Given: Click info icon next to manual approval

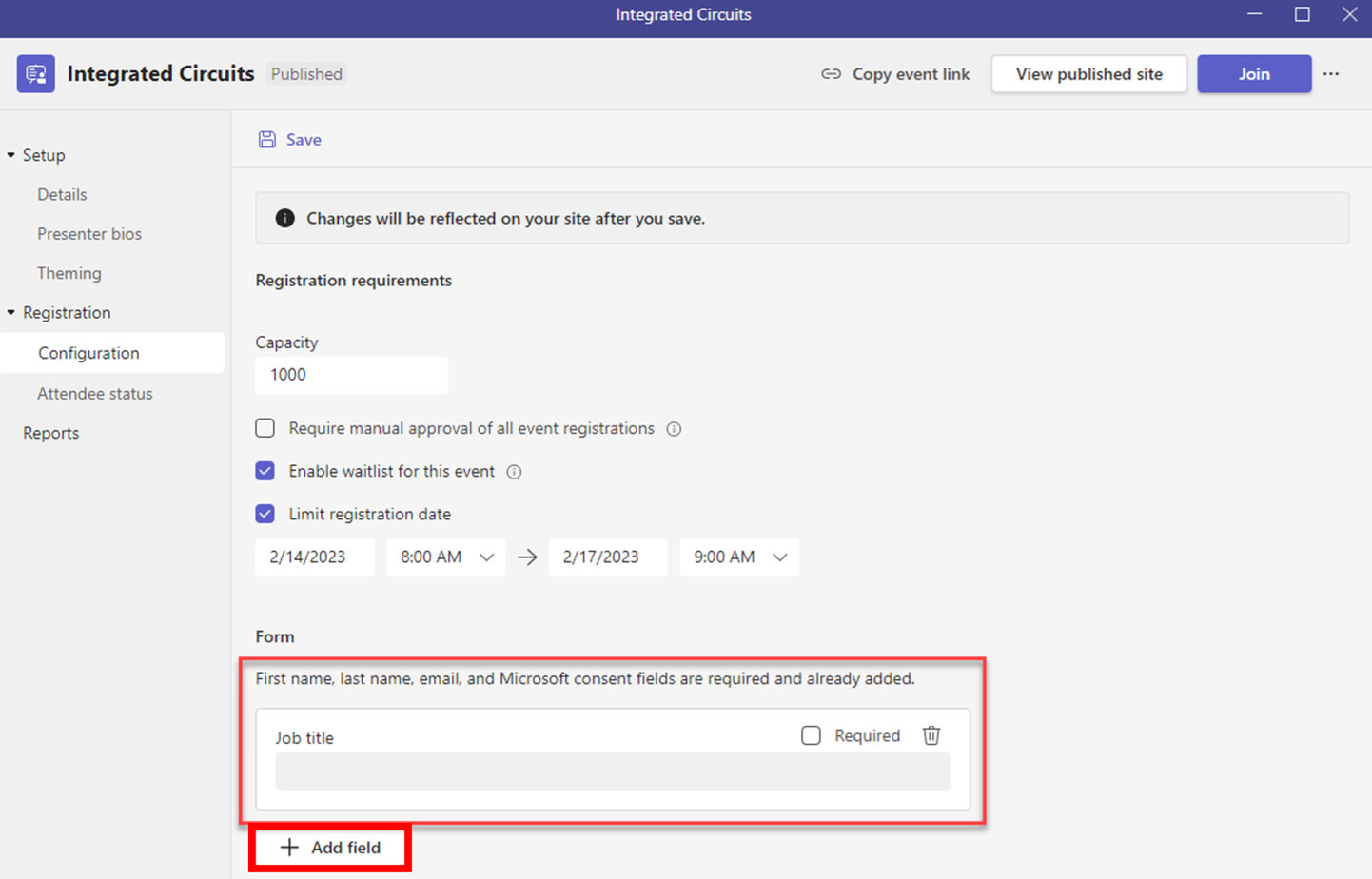Looking at the screenshot, I should [x=674, y=429].
